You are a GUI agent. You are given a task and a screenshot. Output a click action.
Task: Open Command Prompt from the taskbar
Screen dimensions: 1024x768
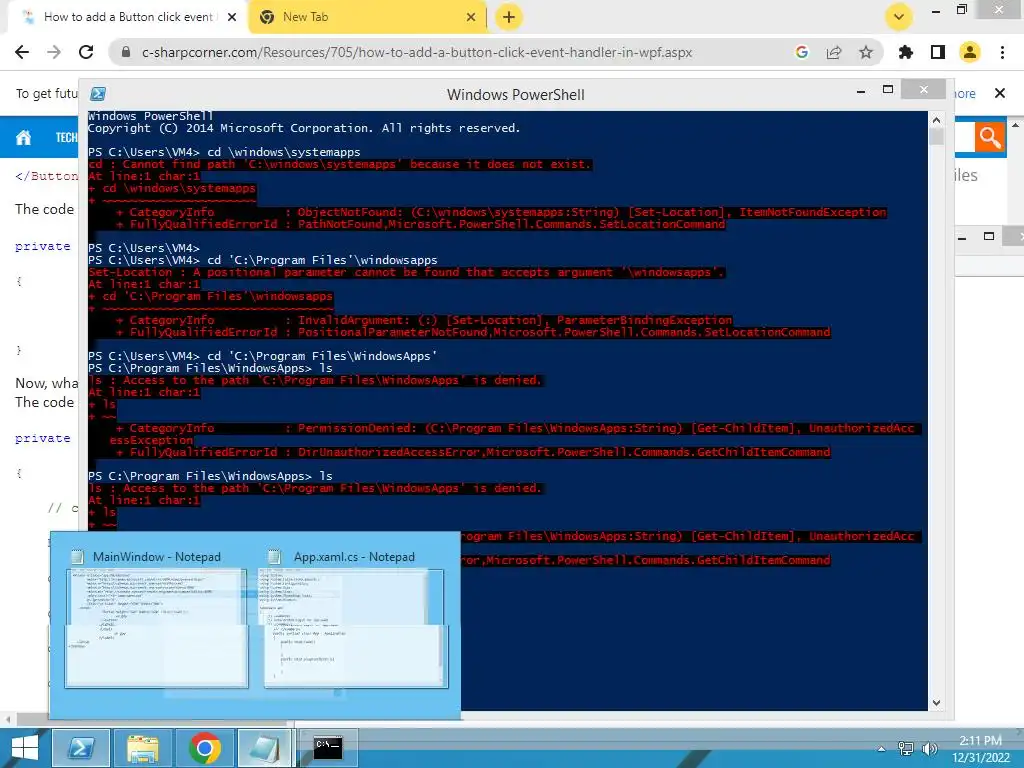327,747
